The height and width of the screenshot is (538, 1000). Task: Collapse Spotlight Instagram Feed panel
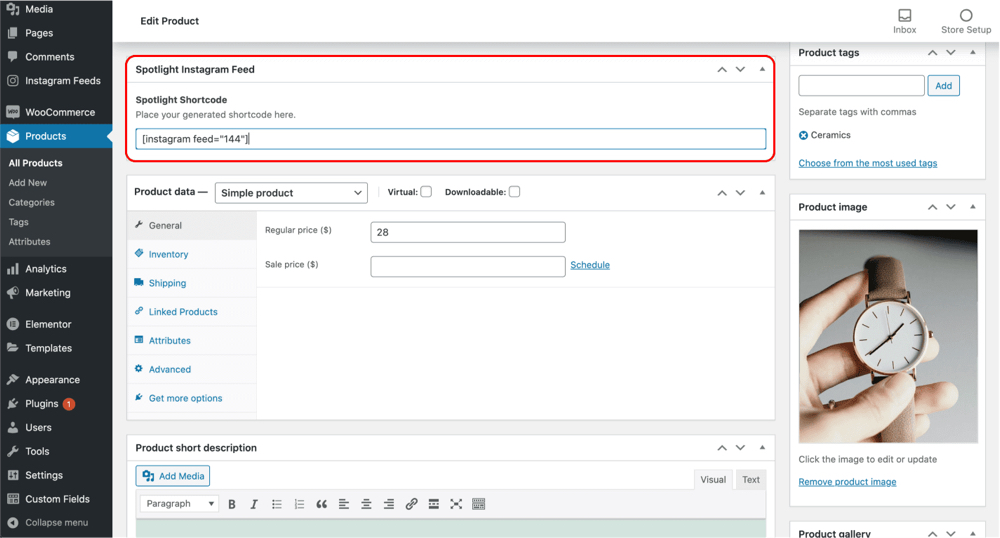coord(762,69)
